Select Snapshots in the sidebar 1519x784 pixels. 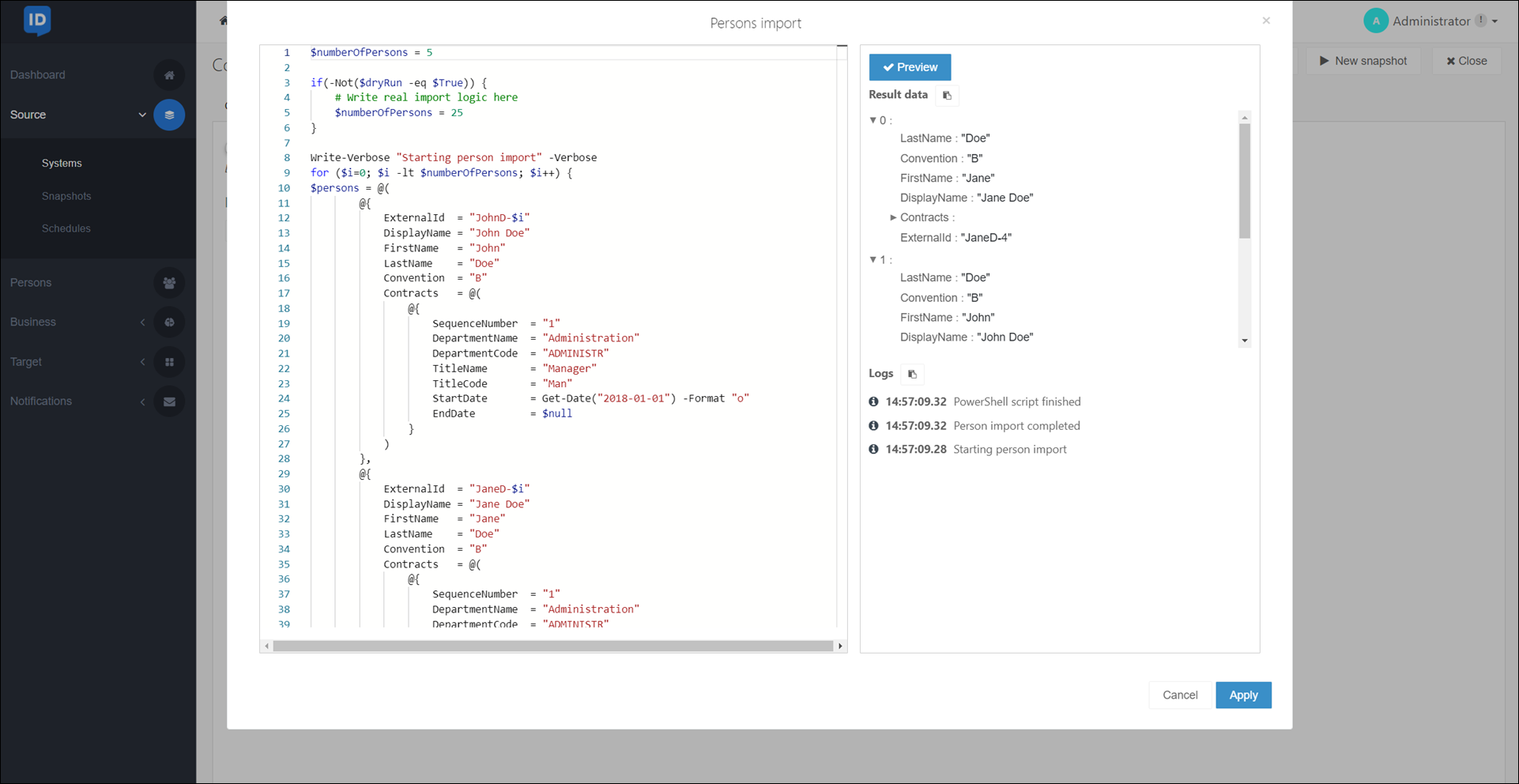(66, 196)
